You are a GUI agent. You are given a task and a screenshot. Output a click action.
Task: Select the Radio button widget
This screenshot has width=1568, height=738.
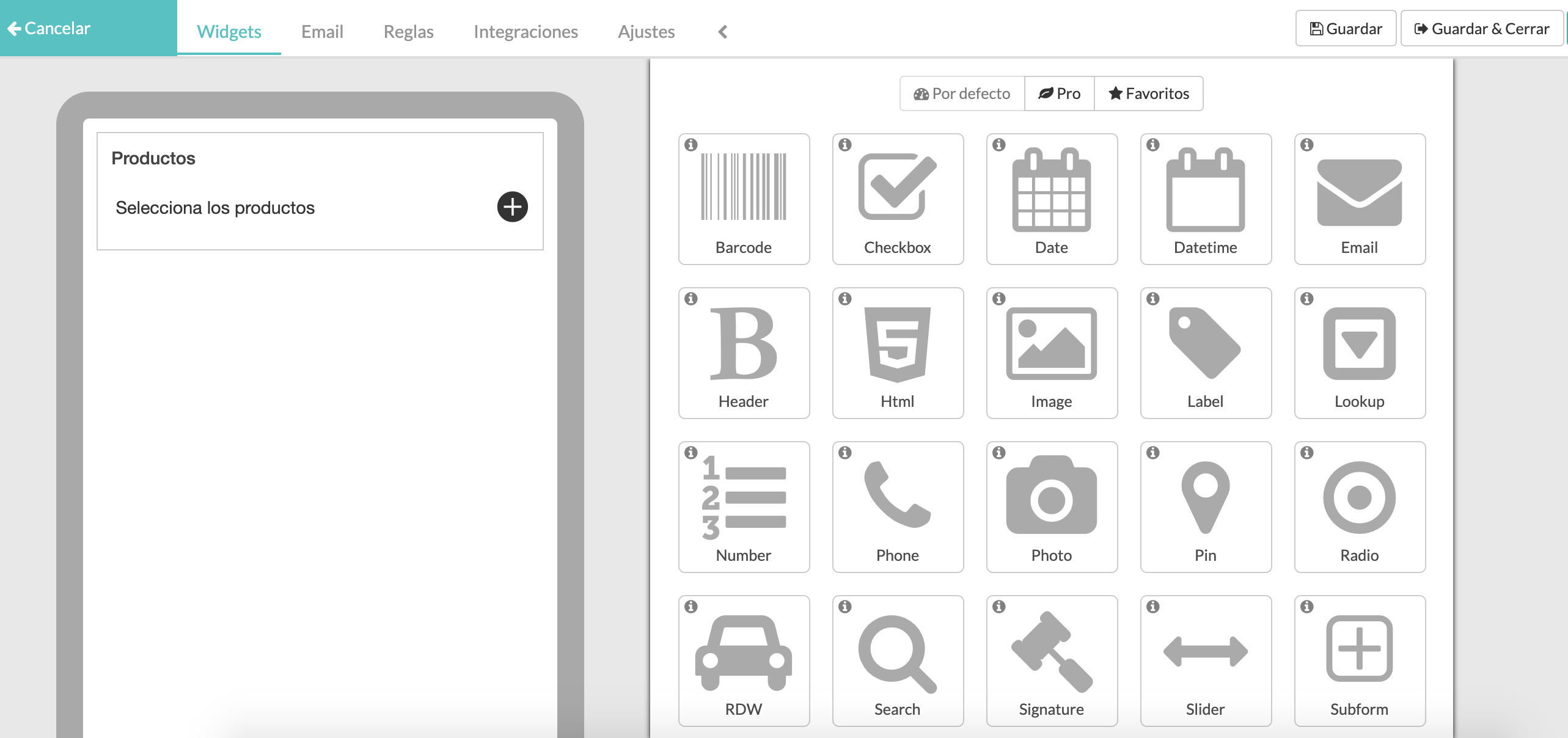coord(1359,504)
